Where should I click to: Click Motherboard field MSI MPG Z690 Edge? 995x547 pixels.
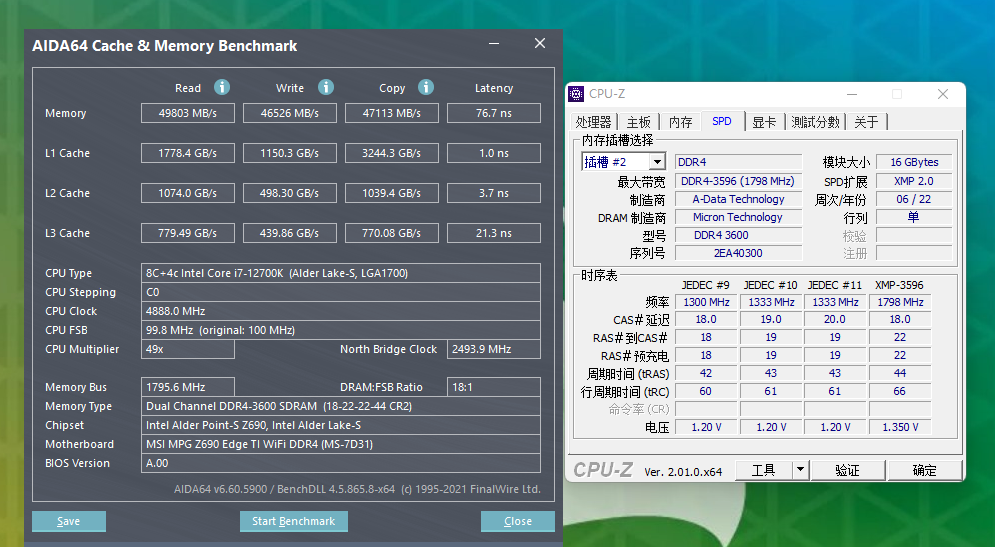pyautogui.click(x=341, y=444)
